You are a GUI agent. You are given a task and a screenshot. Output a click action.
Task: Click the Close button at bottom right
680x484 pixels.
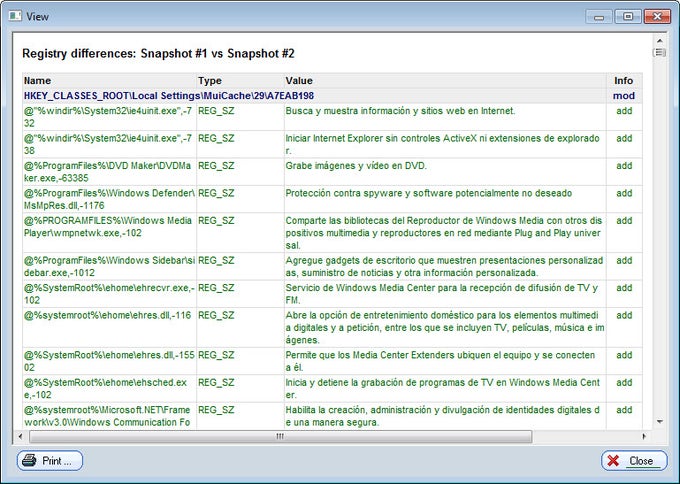[634, 460]
